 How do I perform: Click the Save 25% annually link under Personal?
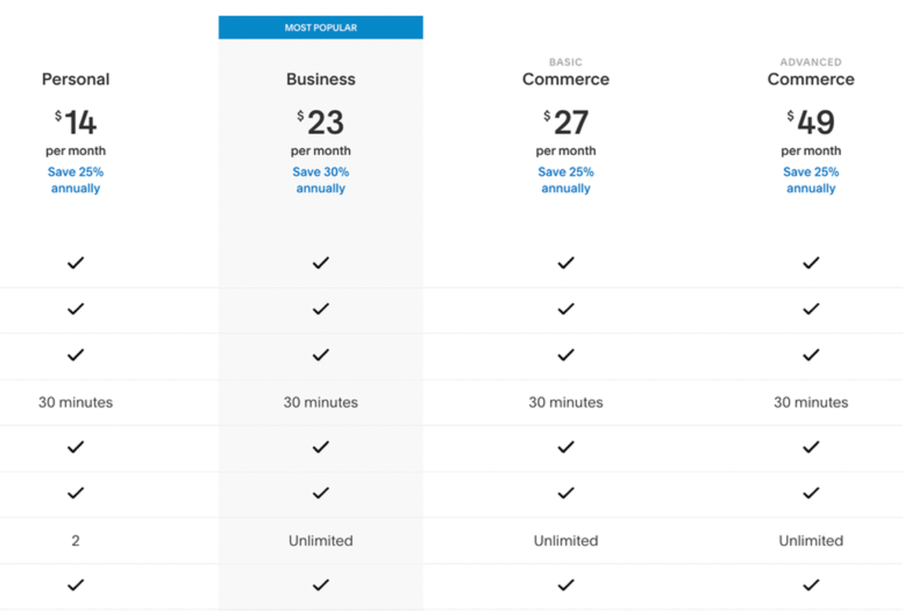pyautogui.click(x=75, y=180)
